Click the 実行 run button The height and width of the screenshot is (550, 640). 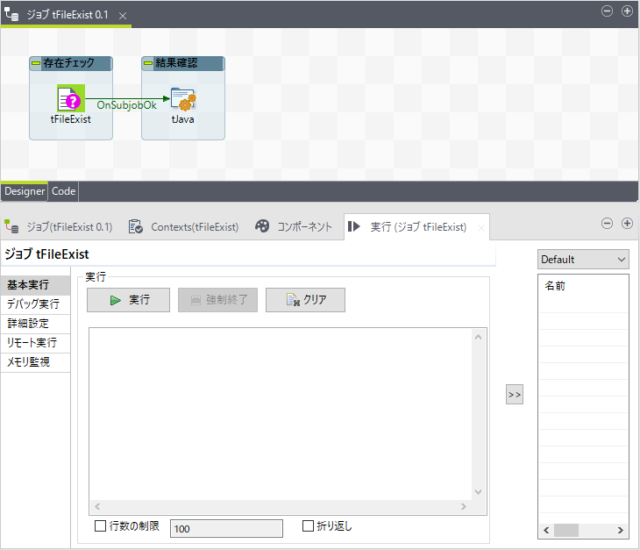coord(128,300)
